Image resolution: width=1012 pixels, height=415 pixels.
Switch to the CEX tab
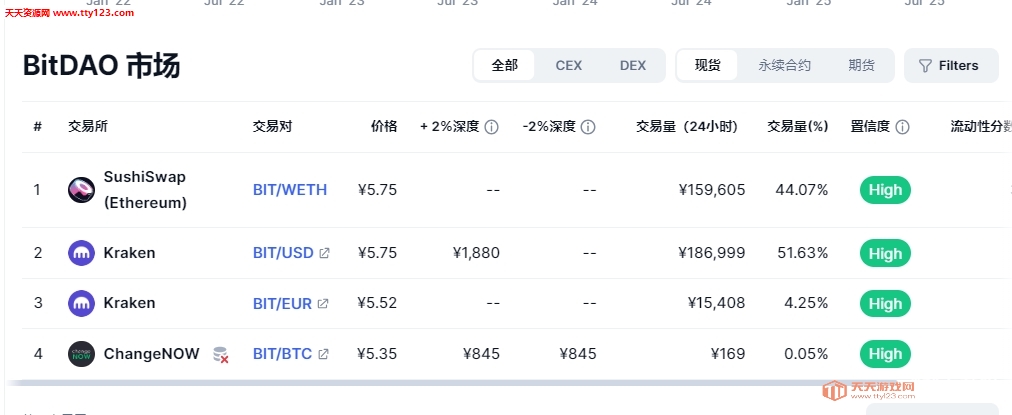(x=569, y=65)
